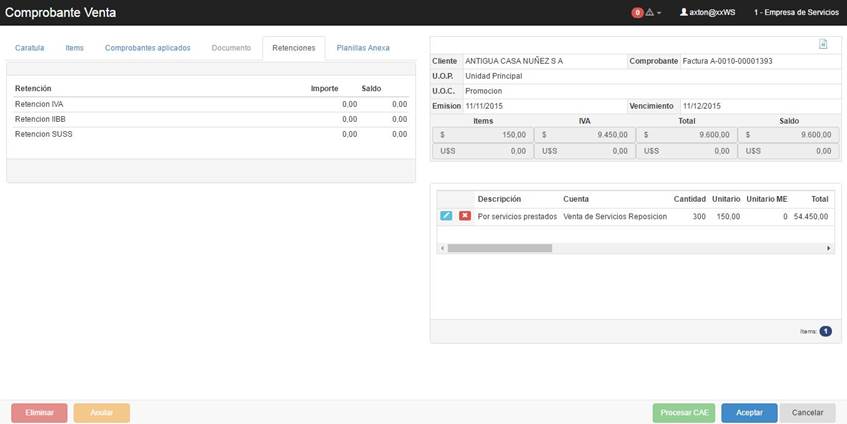Confirm with the blue Aceptar button
This screenshot has width=847, height=424.
(x=749, y=413)
